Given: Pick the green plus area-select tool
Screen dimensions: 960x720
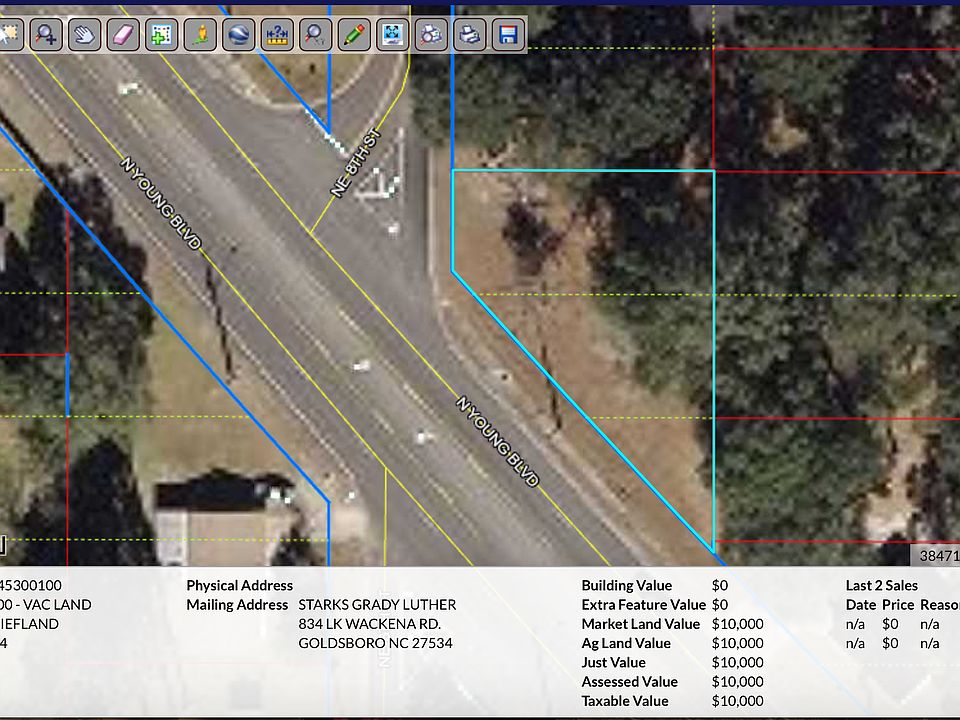Looking at the screenshot, I should (x=160, y=35).
